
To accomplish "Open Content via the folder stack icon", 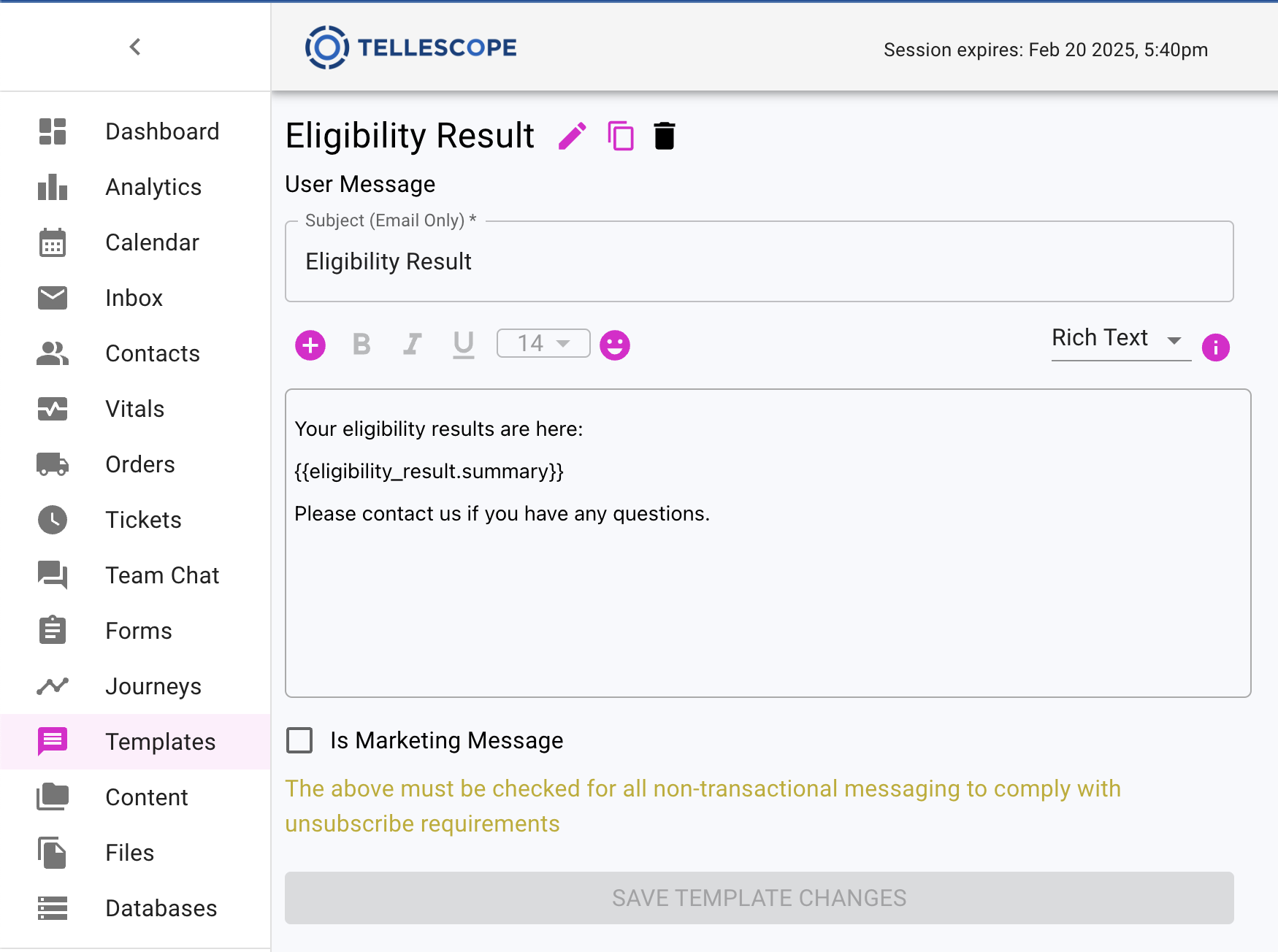I will click(x=53, y=797).
